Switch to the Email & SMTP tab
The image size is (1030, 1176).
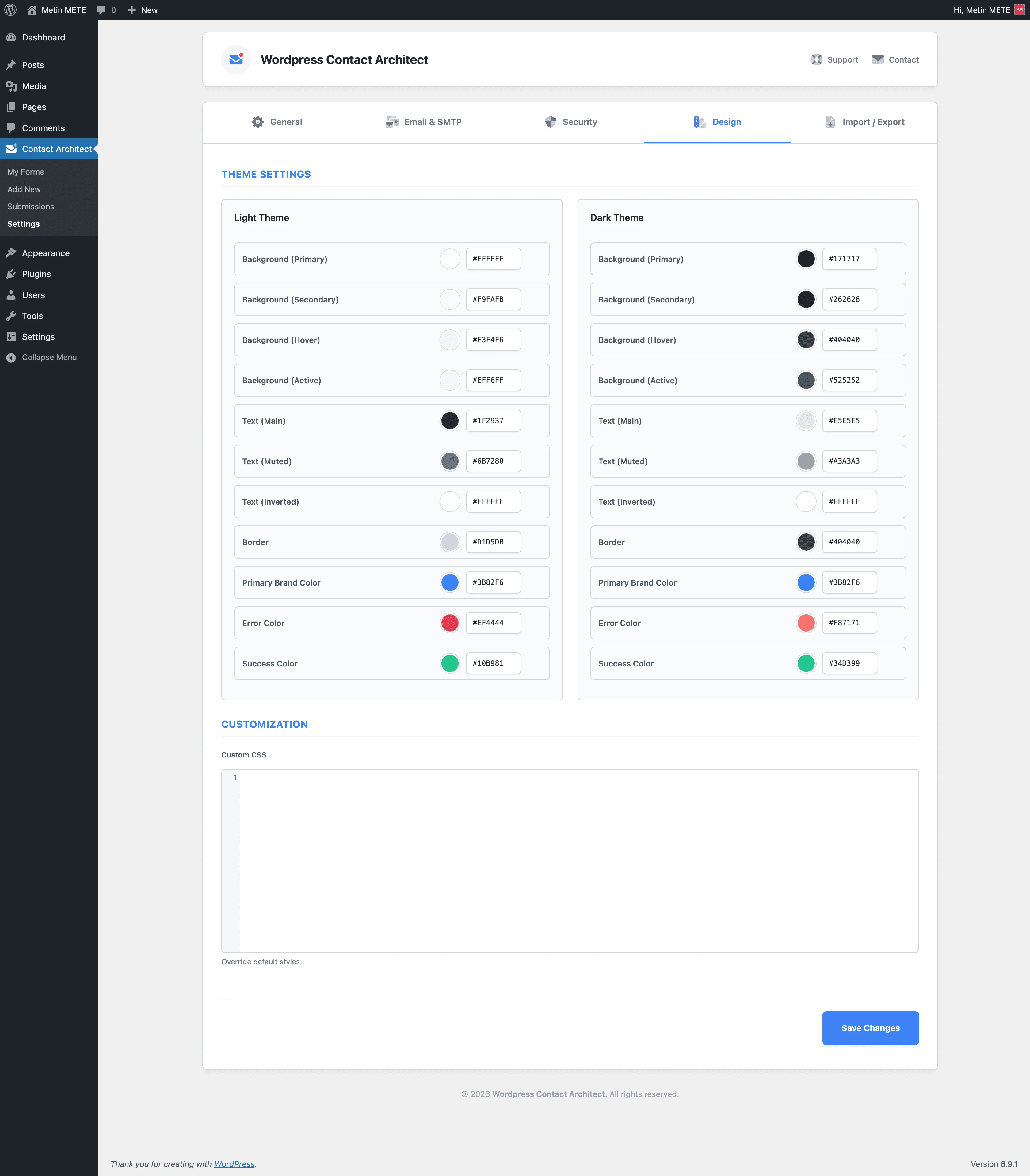[424, 122]
